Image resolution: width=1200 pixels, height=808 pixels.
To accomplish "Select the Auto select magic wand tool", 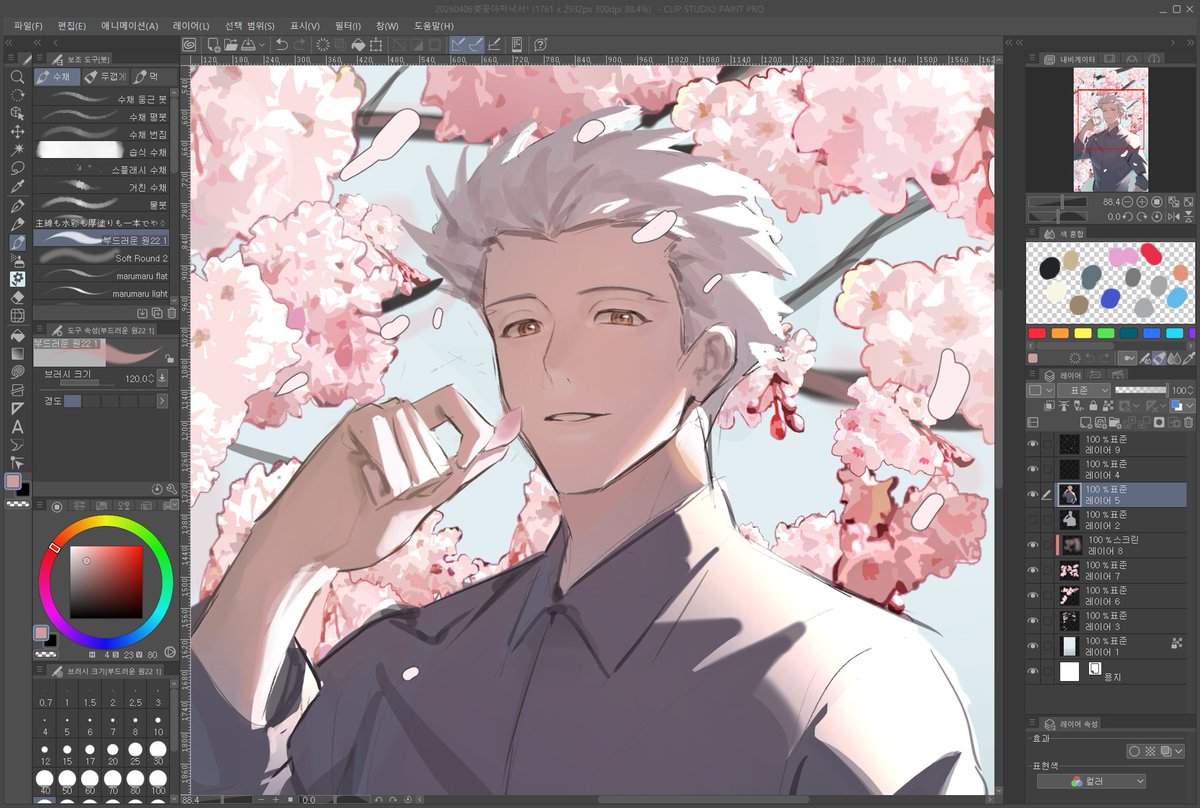I will pos(17,150).
